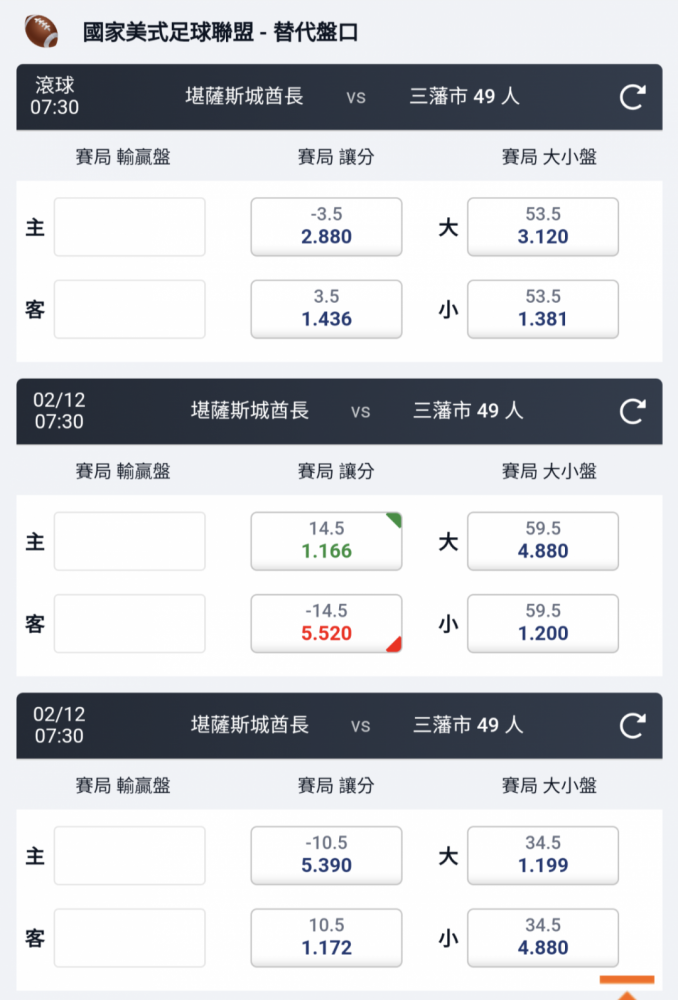The image size is (678, 1000).
Task: Refresh odds in the bottom match header
Action: coord(632,726)
